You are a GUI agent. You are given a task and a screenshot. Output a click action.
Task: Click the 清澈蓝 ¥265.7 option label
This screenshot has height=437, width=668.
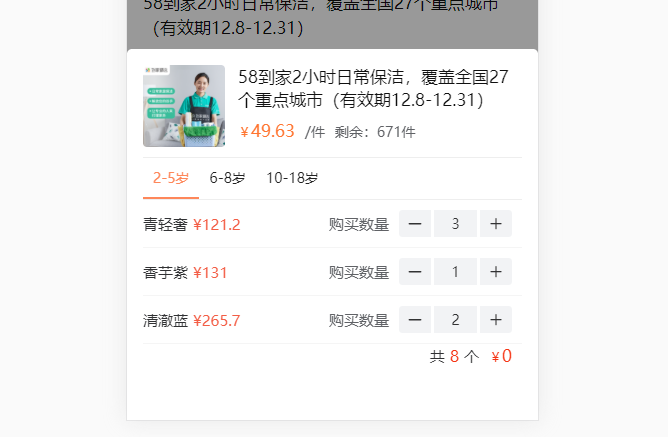coord(192,321)
